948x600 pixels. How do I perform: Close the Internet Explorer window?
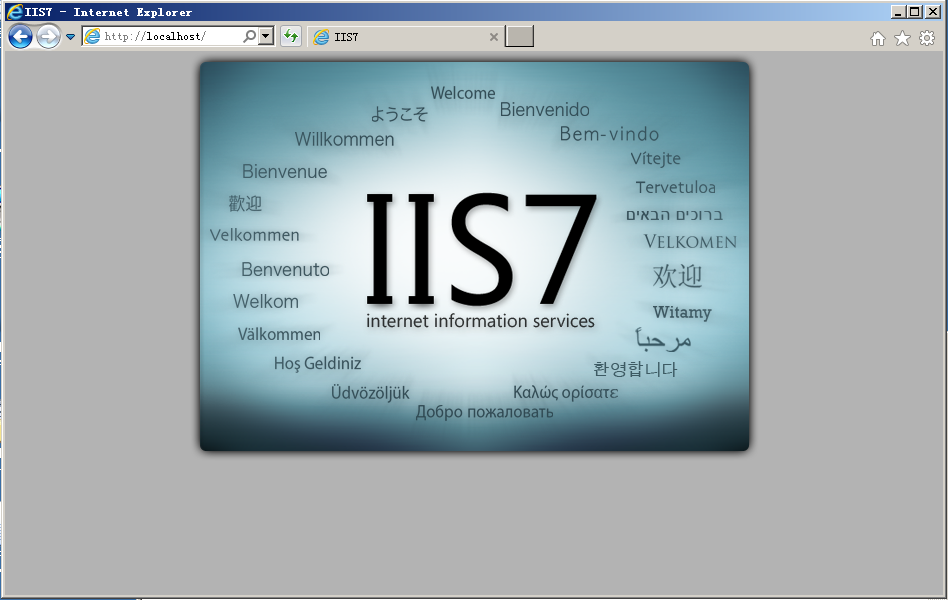[933, 11]
